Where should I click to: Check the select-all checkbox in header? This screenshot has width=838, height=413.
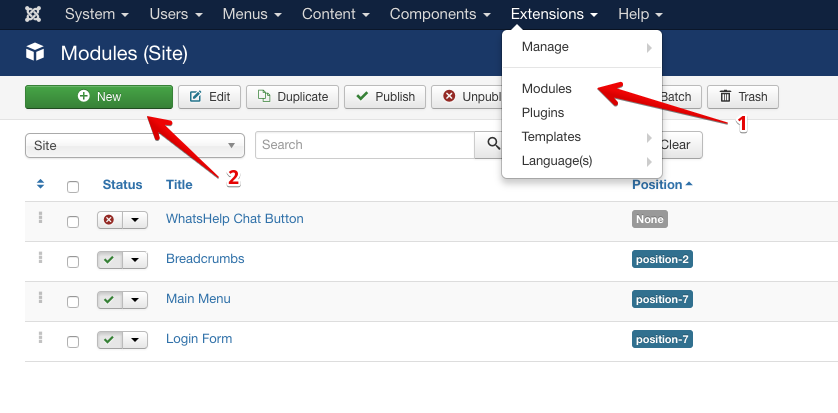click(x=72, y=186)
